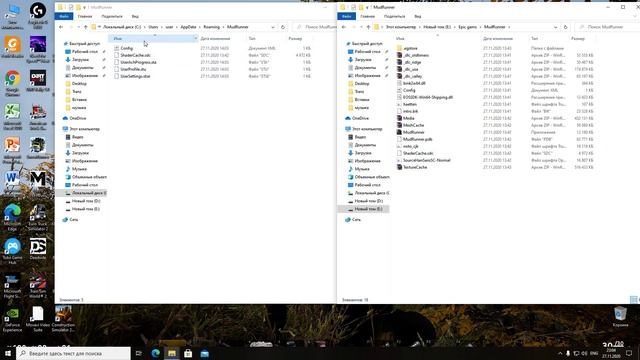
Task: Sort by Размер column in right window
Action: pyautogui.click(x=578, y=38)
